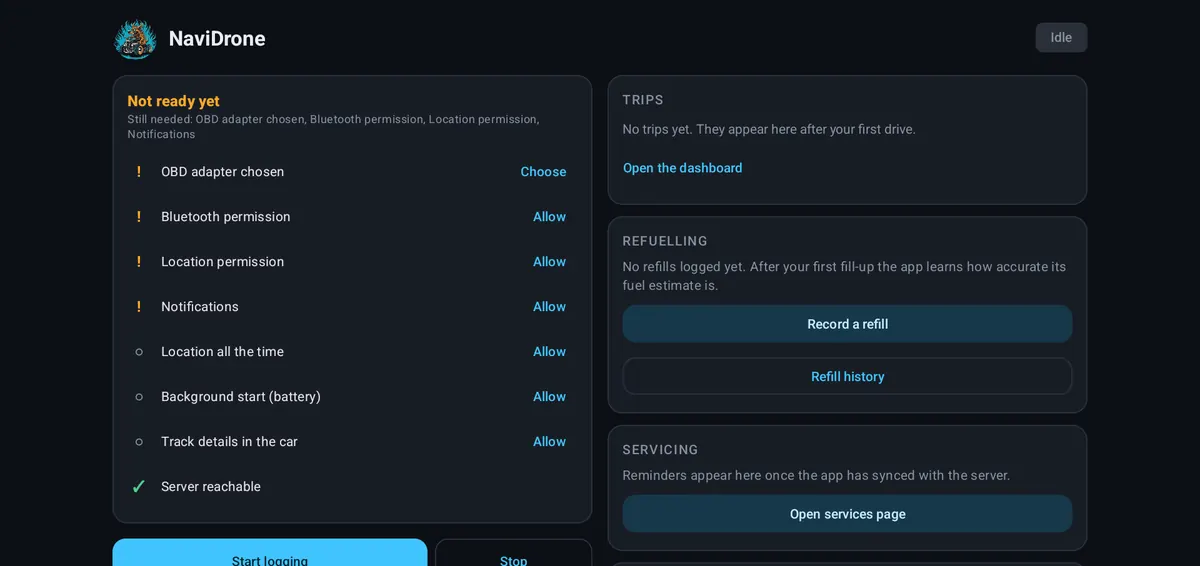The image size is (1200, 566).
Task: Click the Location permission label
Action: coord(222,262)
